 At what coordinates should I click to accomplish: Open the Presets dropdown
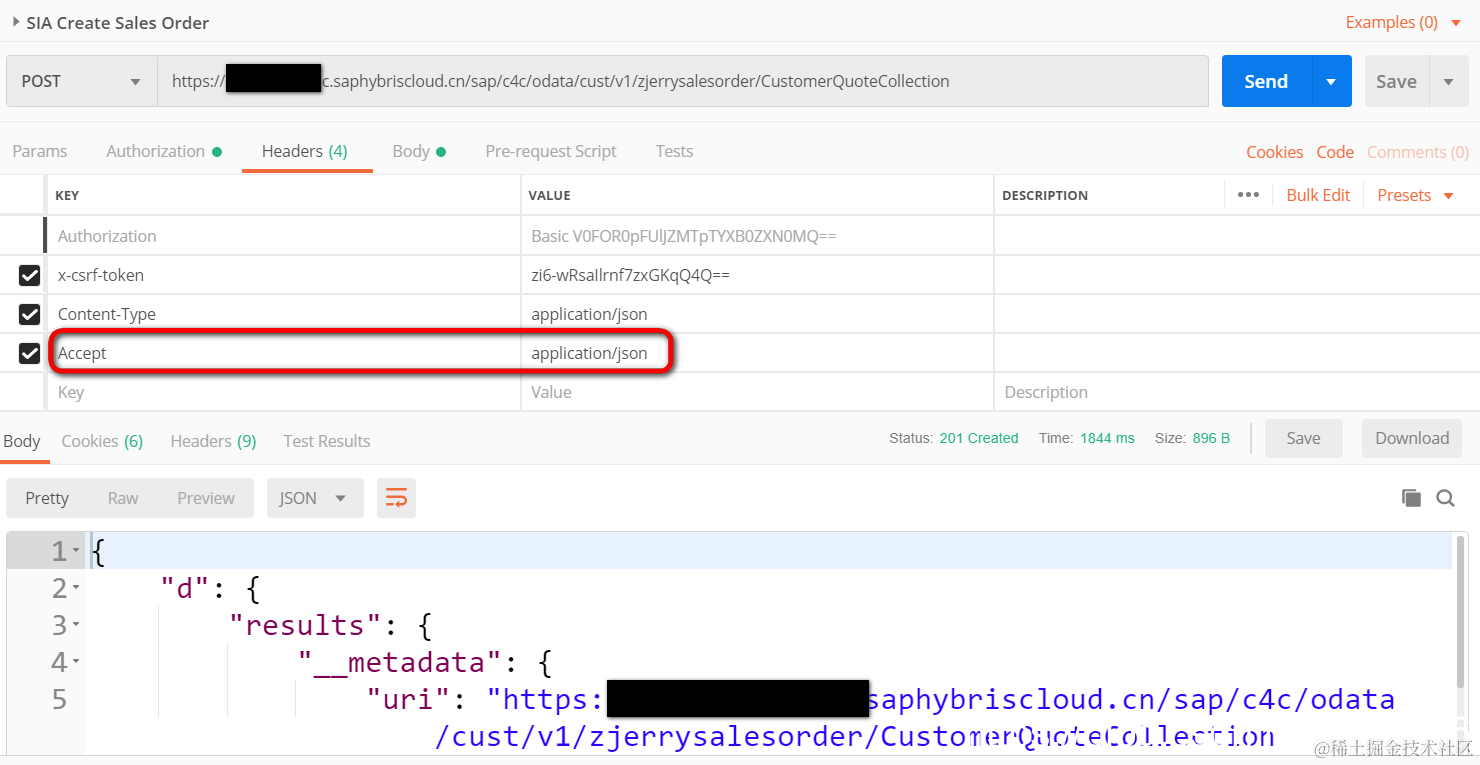tap(1415, 195)
